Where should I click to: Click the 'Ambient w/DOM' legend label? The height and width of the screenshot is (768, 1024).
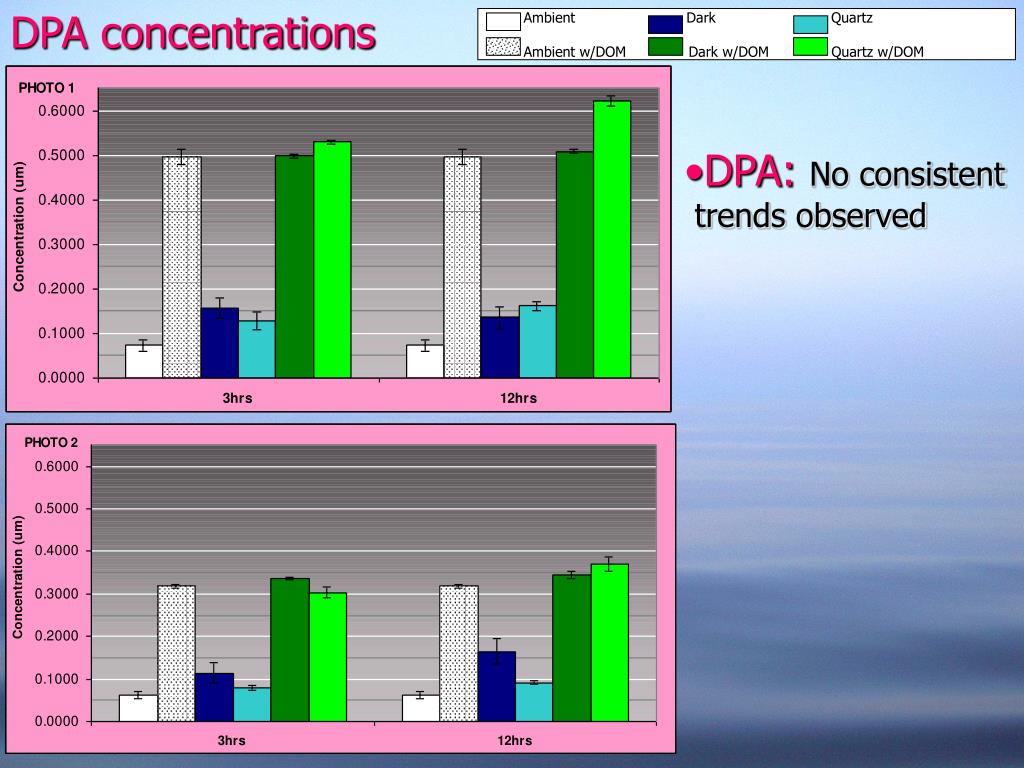[x=575, y=51]
